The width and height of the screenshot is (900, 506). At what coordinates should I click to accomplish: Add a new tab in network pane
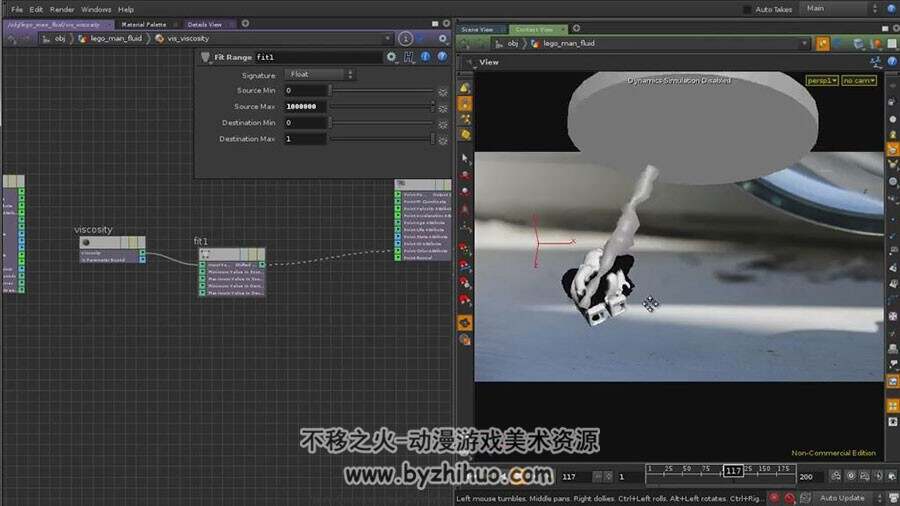(x=245, y=24)
